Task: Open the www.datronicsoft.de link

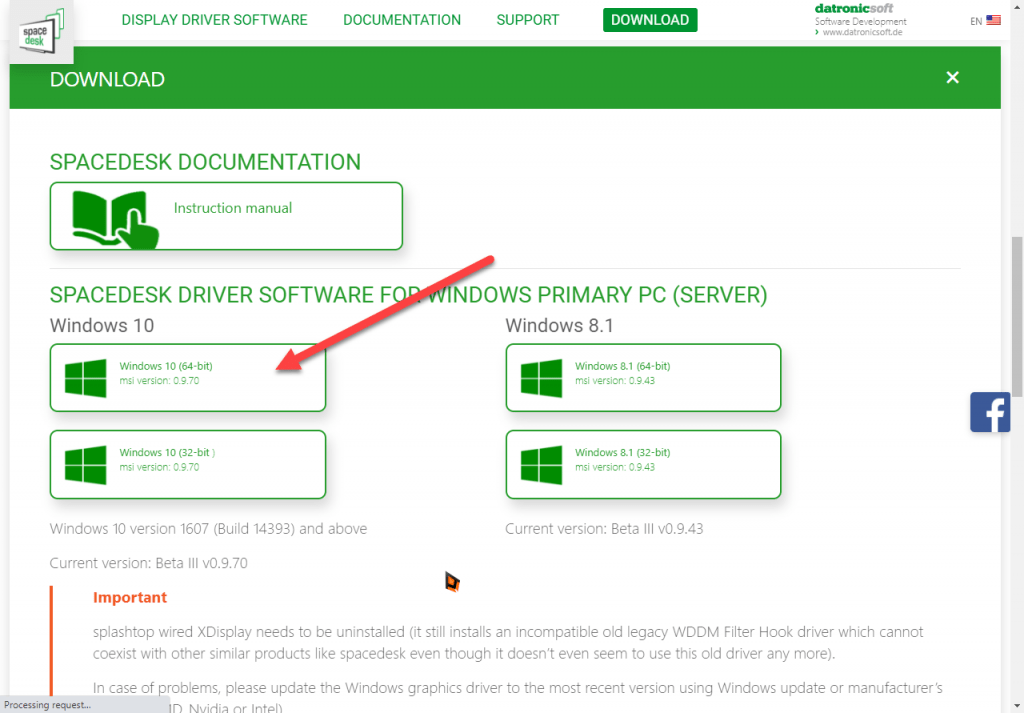Action: 862,31
